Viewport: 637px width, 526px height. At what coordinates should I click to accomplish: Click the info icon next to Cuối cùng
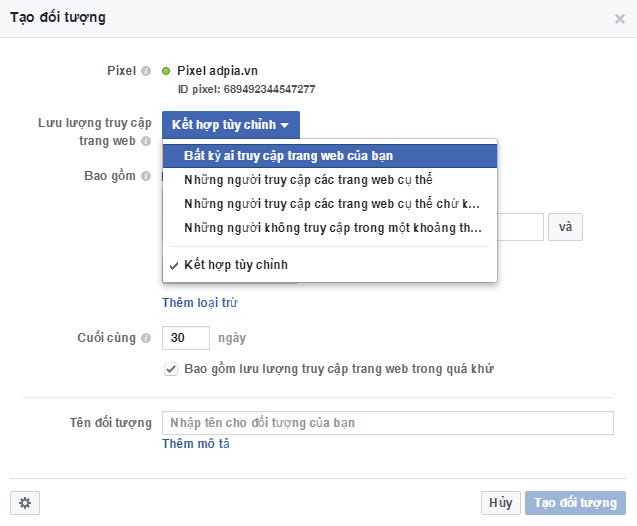click(146, 338)
